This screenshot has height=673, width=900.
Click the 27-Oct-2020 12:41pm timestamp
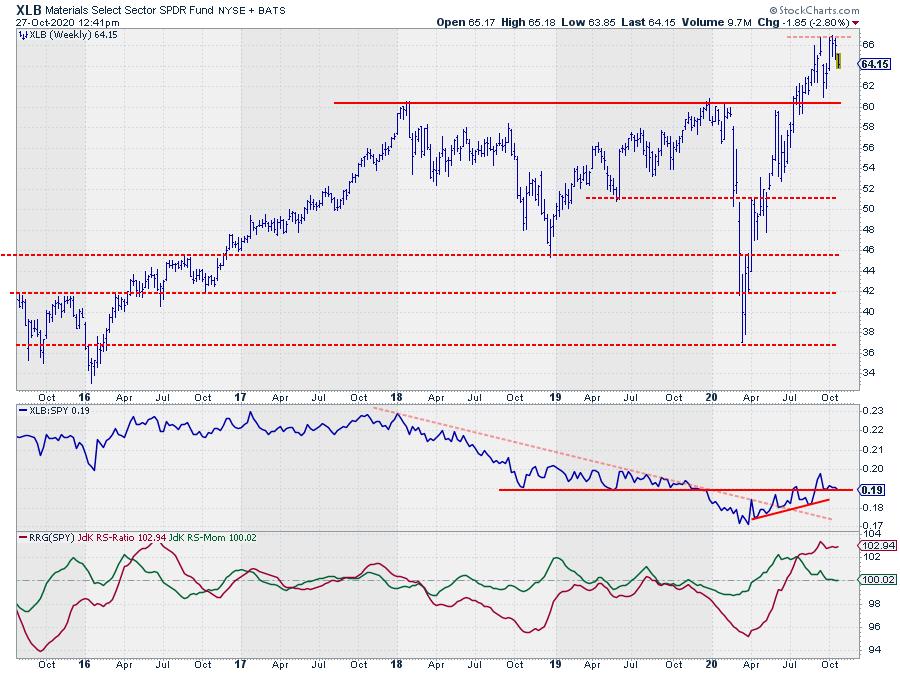(60, 21)
